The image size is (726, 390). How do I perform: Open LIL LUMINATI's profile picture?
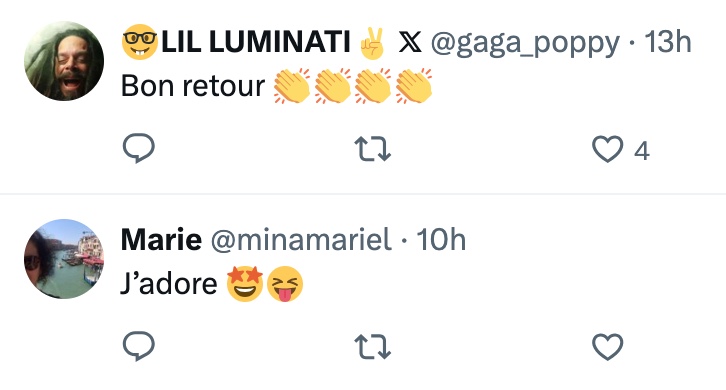coord(64,61)
